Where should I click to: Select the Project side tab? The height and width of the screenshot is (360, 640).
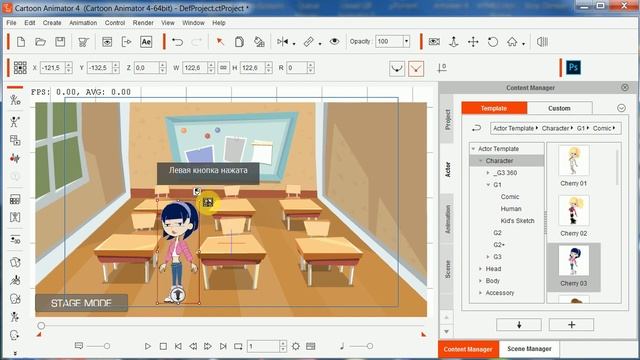tap(447, 120)
